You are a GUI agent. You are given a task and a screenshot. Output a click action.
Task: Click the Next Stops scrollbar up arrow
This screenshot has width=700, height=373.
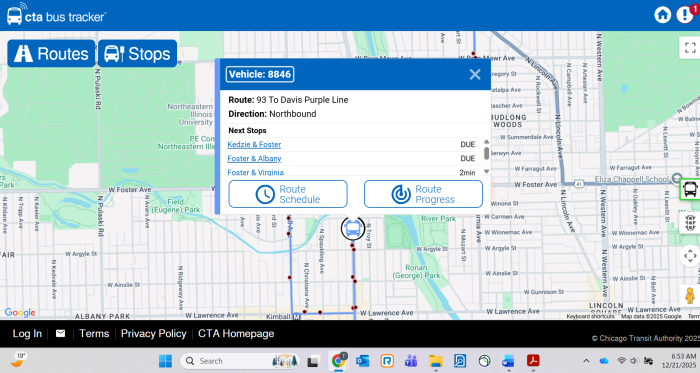click(487, 141)
